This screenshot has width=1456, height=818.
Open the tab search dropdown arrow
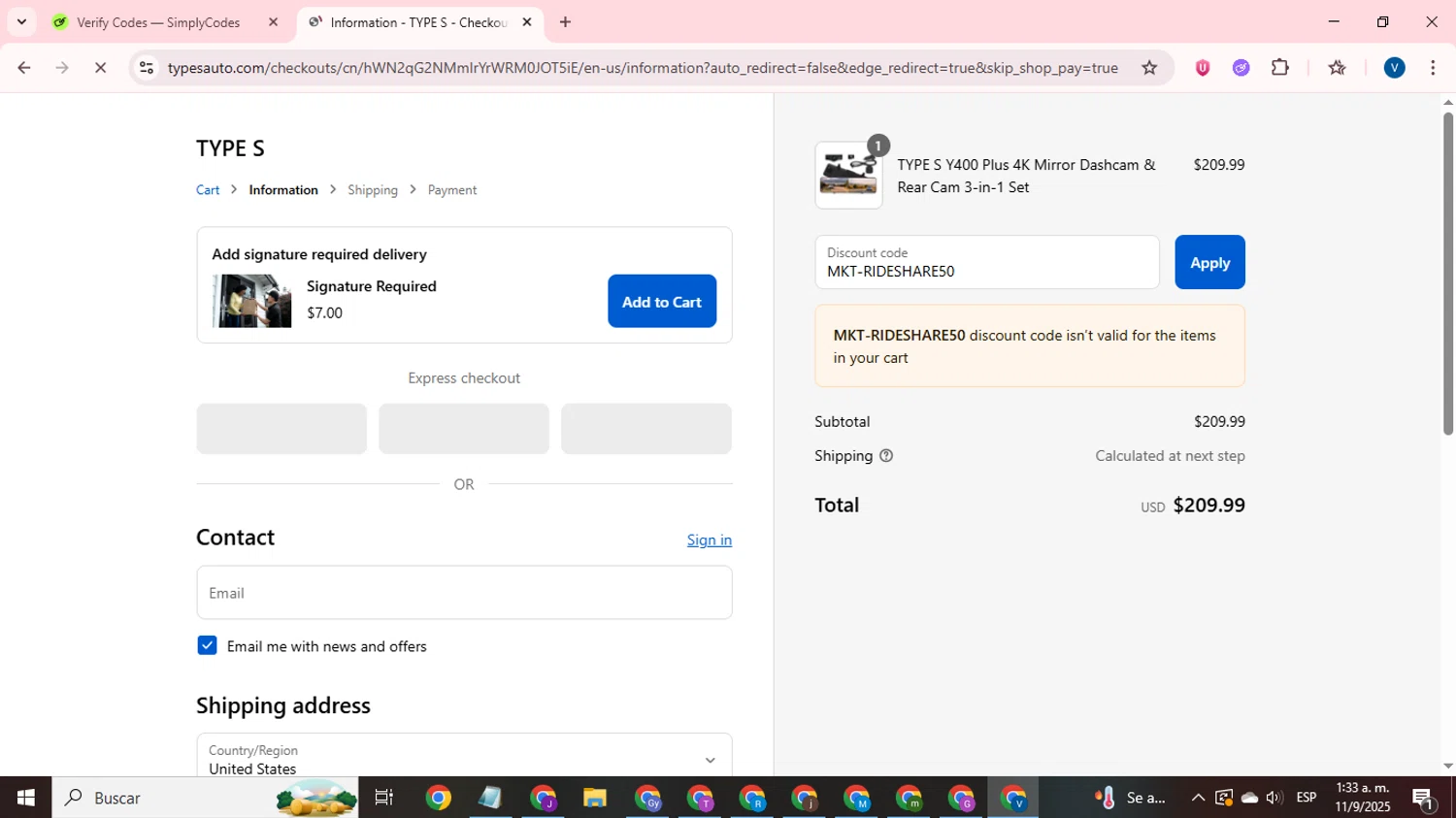click(x=21, y=21)
